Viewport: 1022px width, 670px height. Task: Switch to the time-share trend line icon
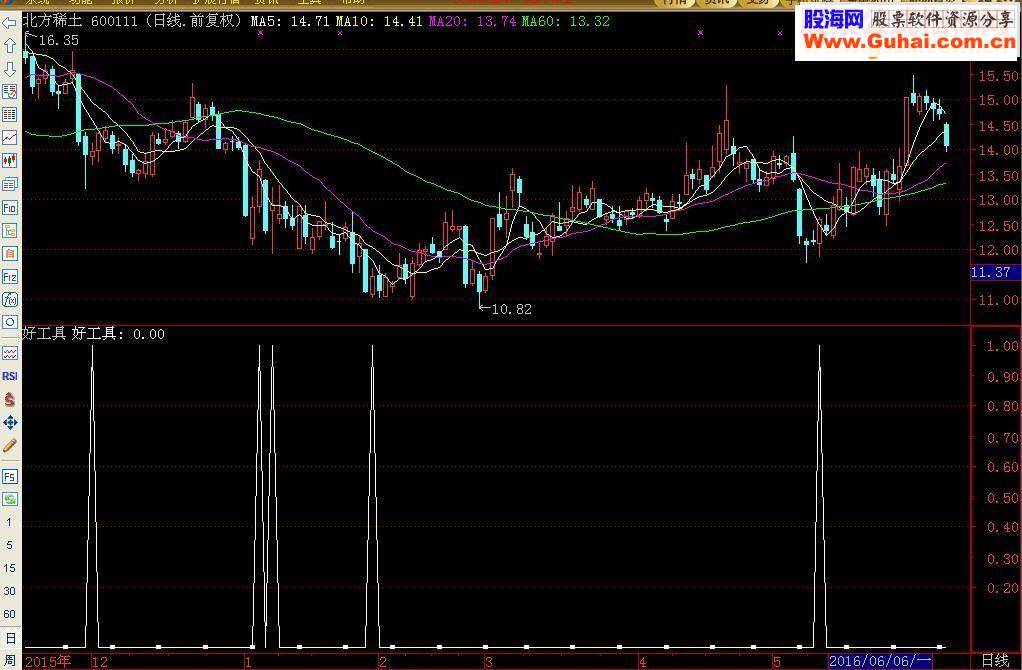[x=9, y=138]
